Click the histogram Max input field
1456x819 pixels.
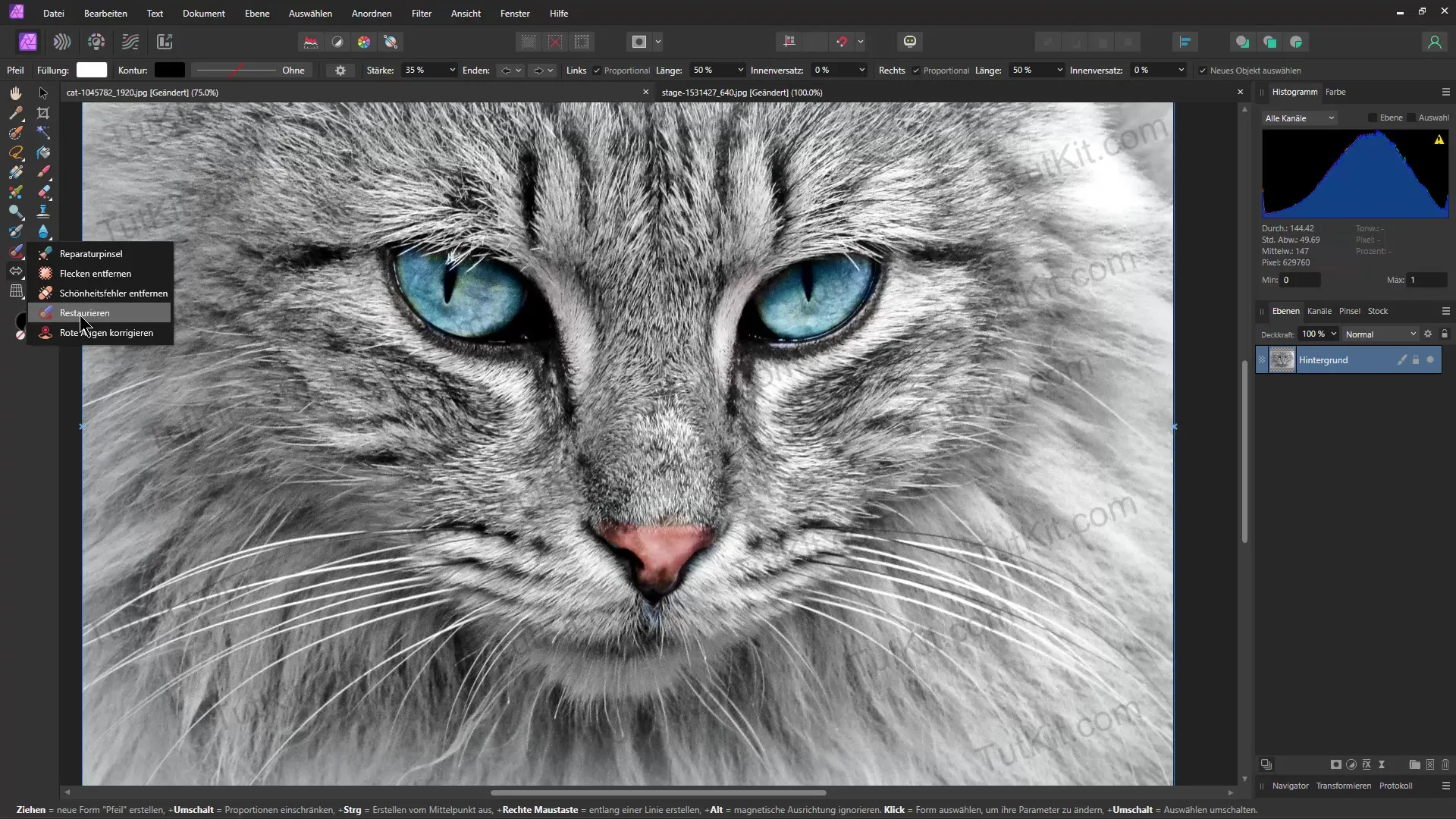tap(1426, 280)
